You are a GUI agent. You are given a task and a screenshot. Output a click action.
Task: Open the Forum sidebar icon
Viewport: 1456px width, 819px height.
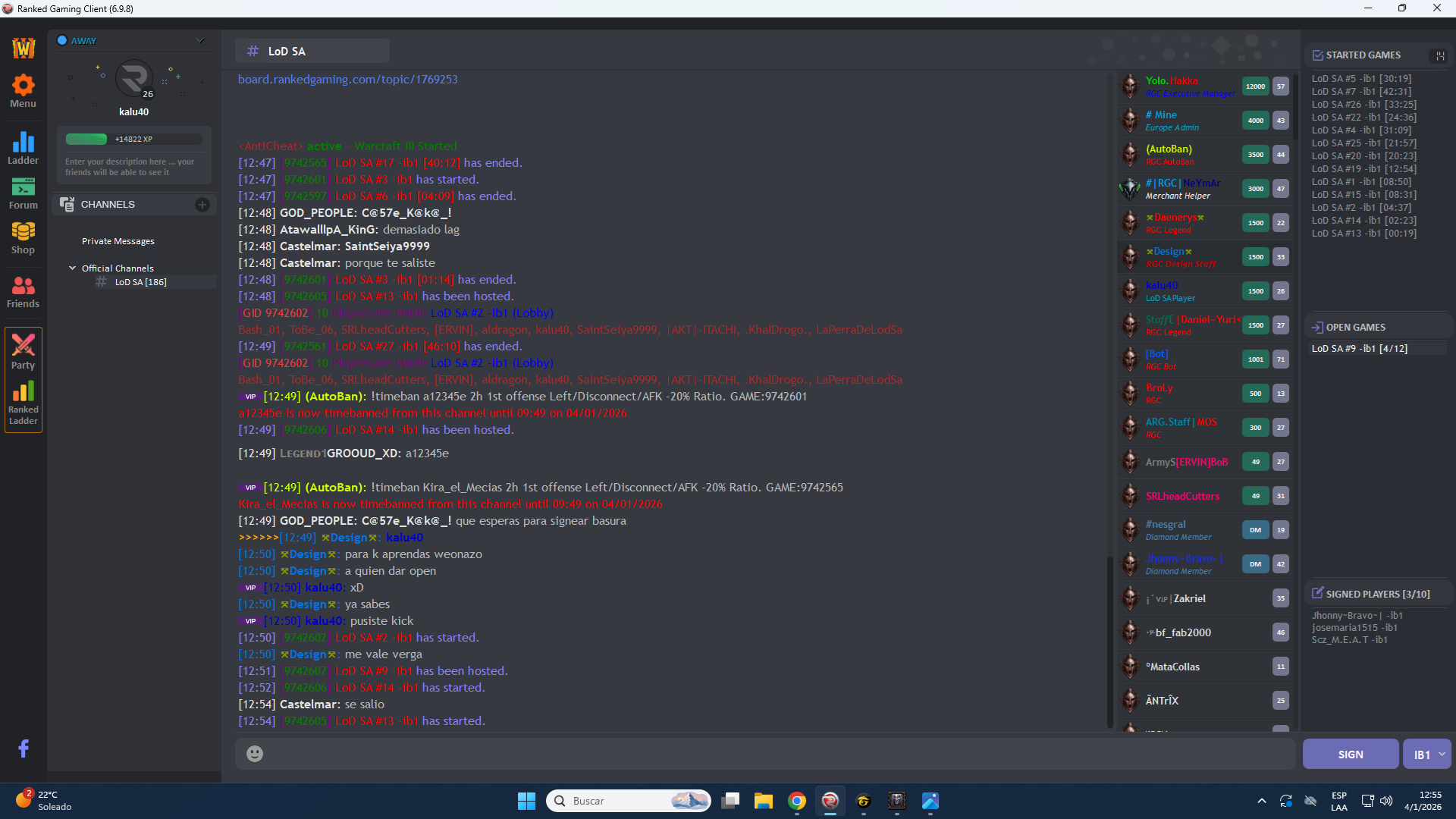point(23,187)
